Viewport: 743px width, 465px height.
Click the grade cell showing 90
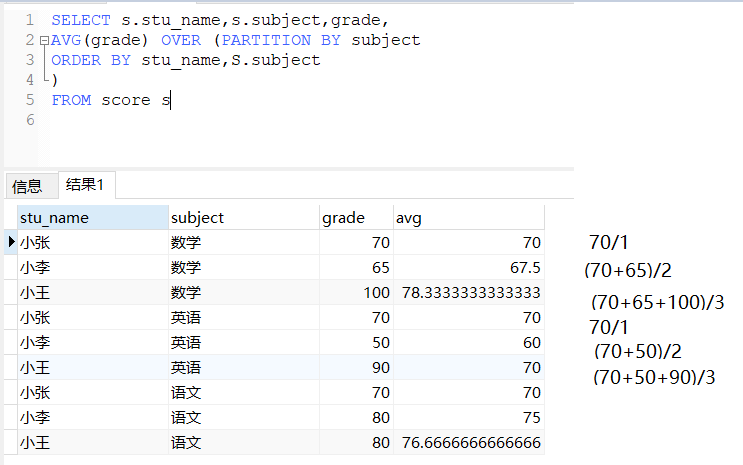(356, 367)
